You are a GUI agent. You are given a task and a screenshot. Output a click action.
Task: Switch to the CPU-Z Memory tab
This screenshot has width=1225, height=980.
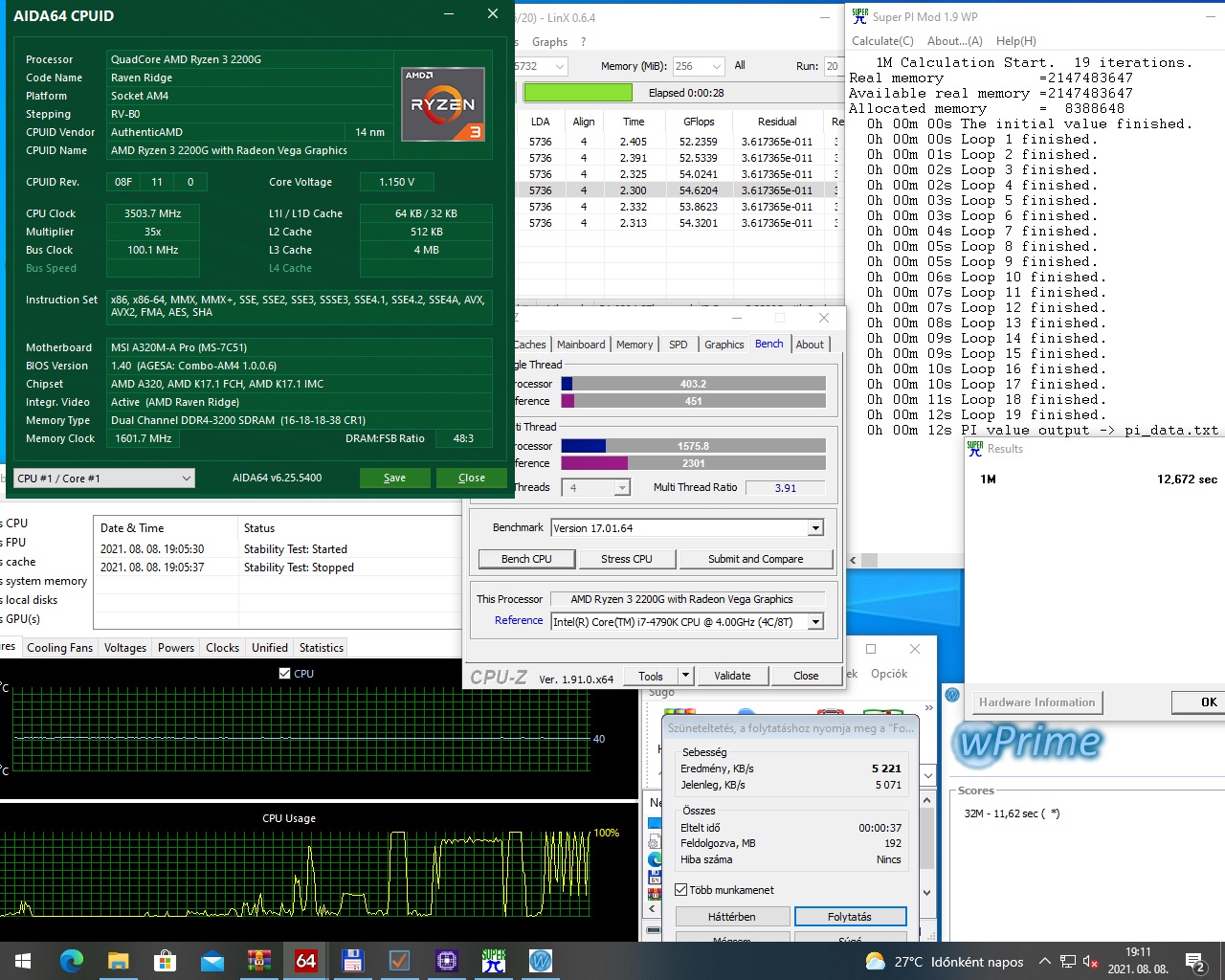[635, 345]
